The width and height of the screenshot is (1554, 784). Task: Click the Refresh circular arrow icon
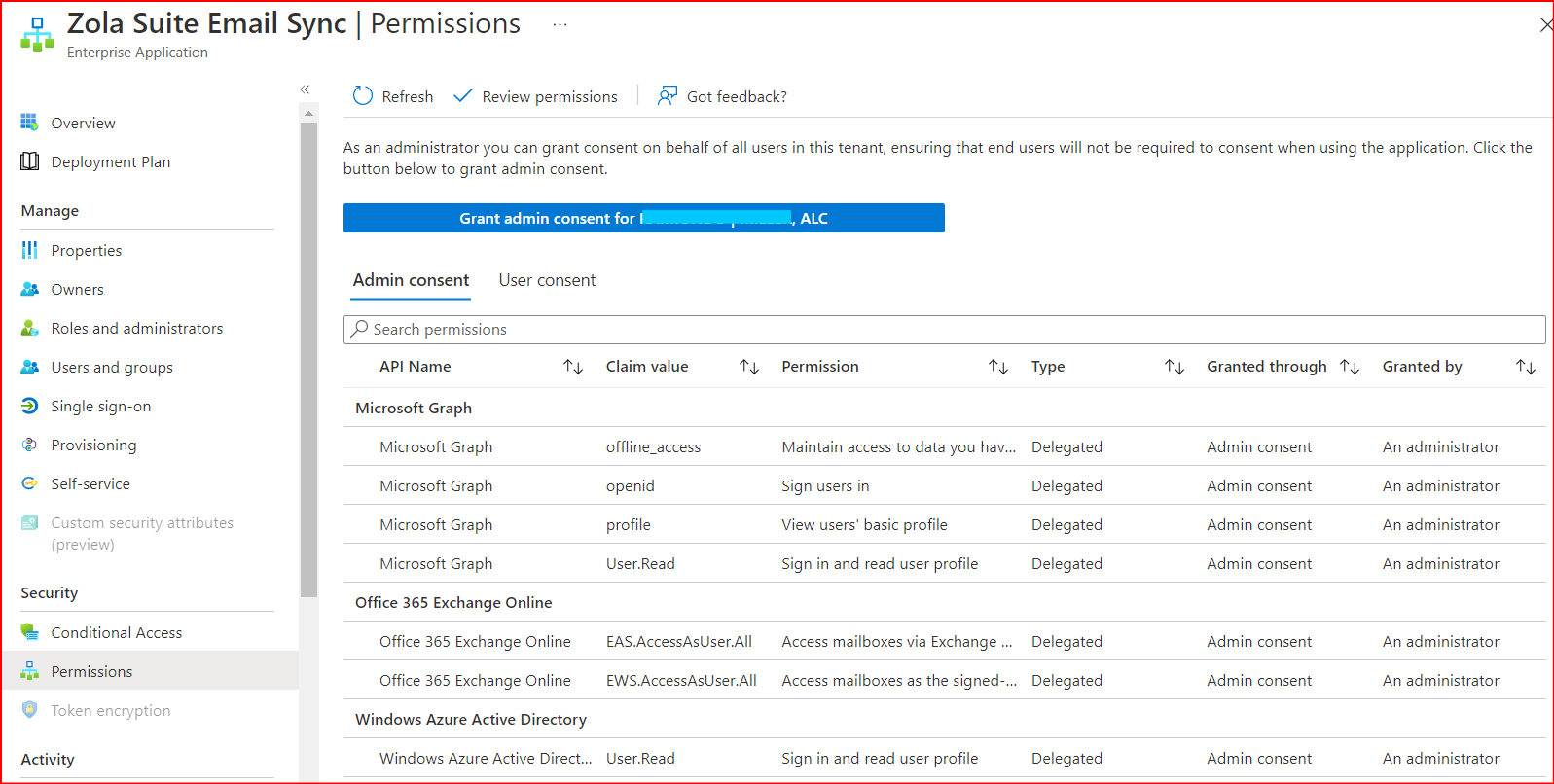(x=363, y=95)
